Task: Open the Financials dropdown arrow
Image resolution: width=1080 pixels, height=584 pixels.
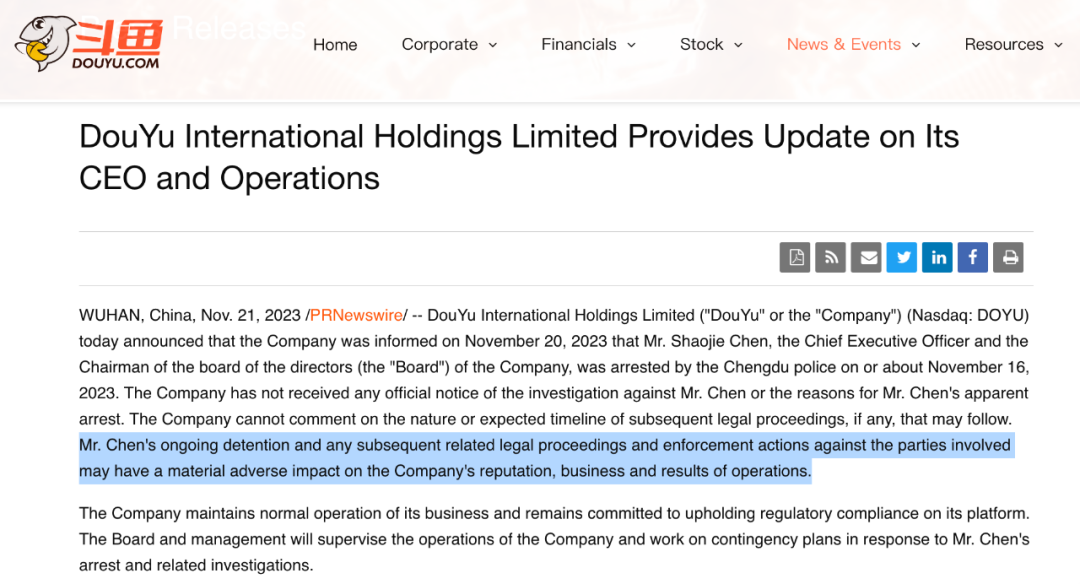Action: 631,45
